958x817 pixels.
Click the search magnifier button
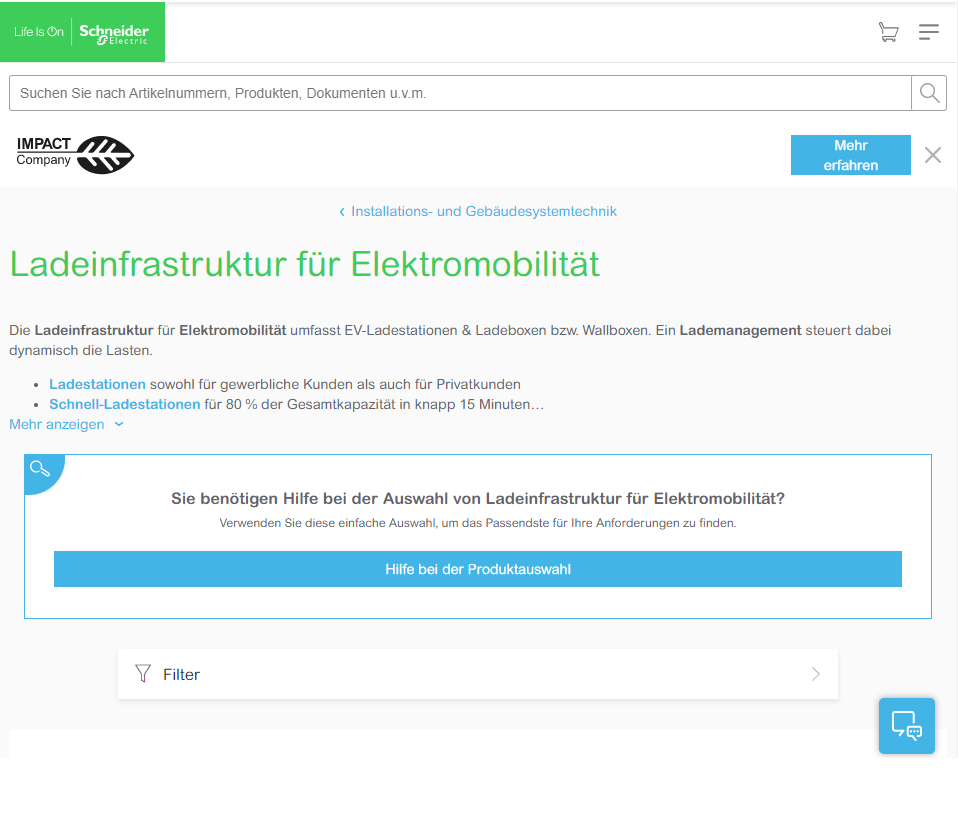pos(929,92)
